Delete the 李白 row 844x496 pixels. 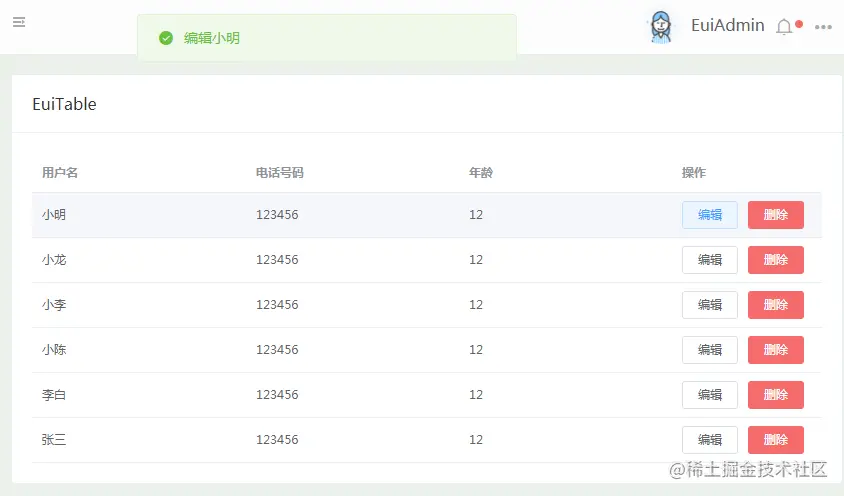tap(776, 395)
